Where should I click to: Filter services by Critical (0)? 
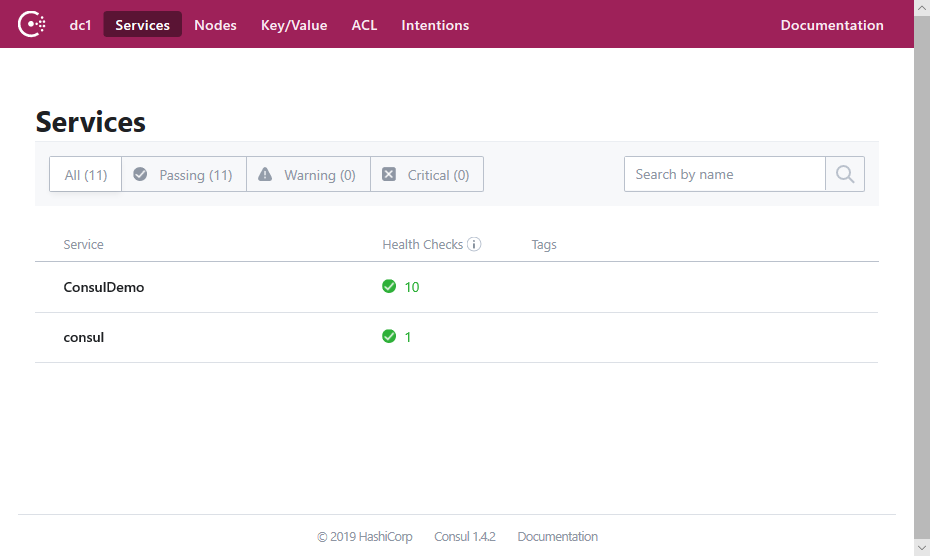coord(427,175)
